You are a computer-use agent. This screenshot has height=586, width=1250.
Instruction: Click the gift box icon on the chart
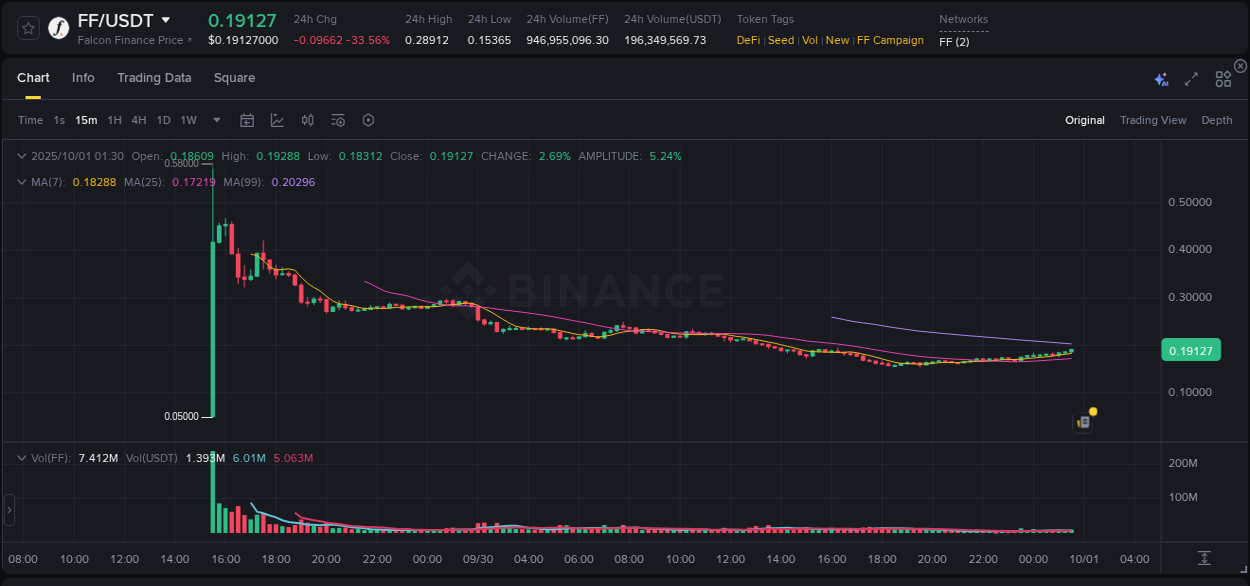click(x=1082, y=423)
